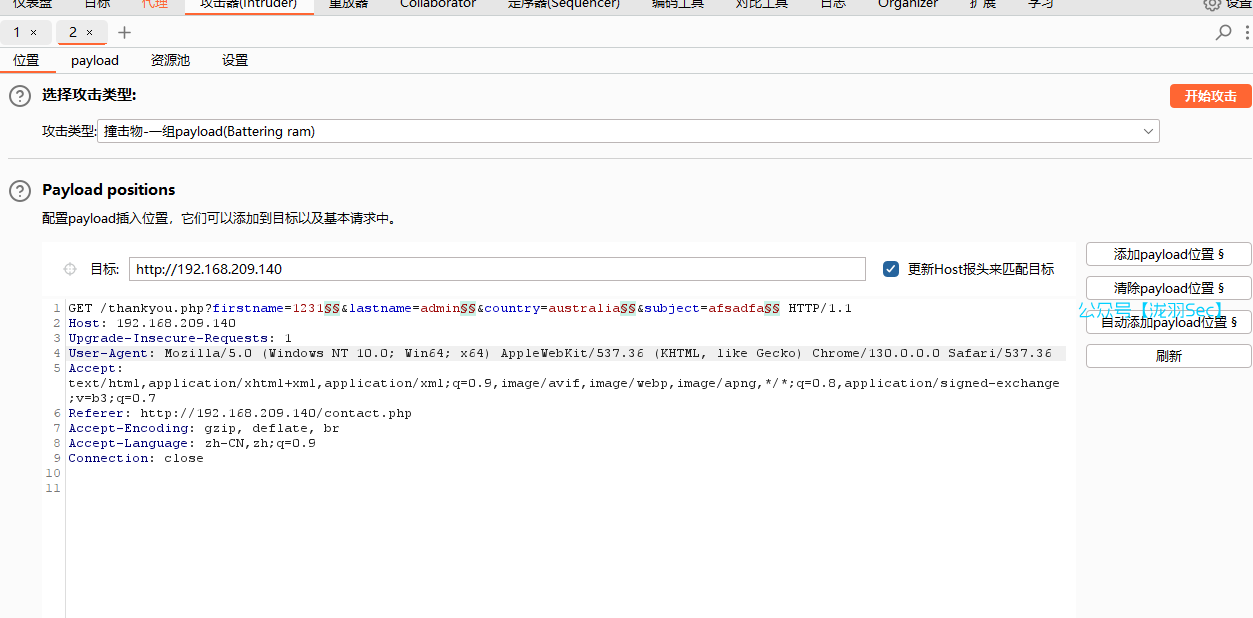
Task: Open the search magnifier in the tab bar
Action: 1224,32
